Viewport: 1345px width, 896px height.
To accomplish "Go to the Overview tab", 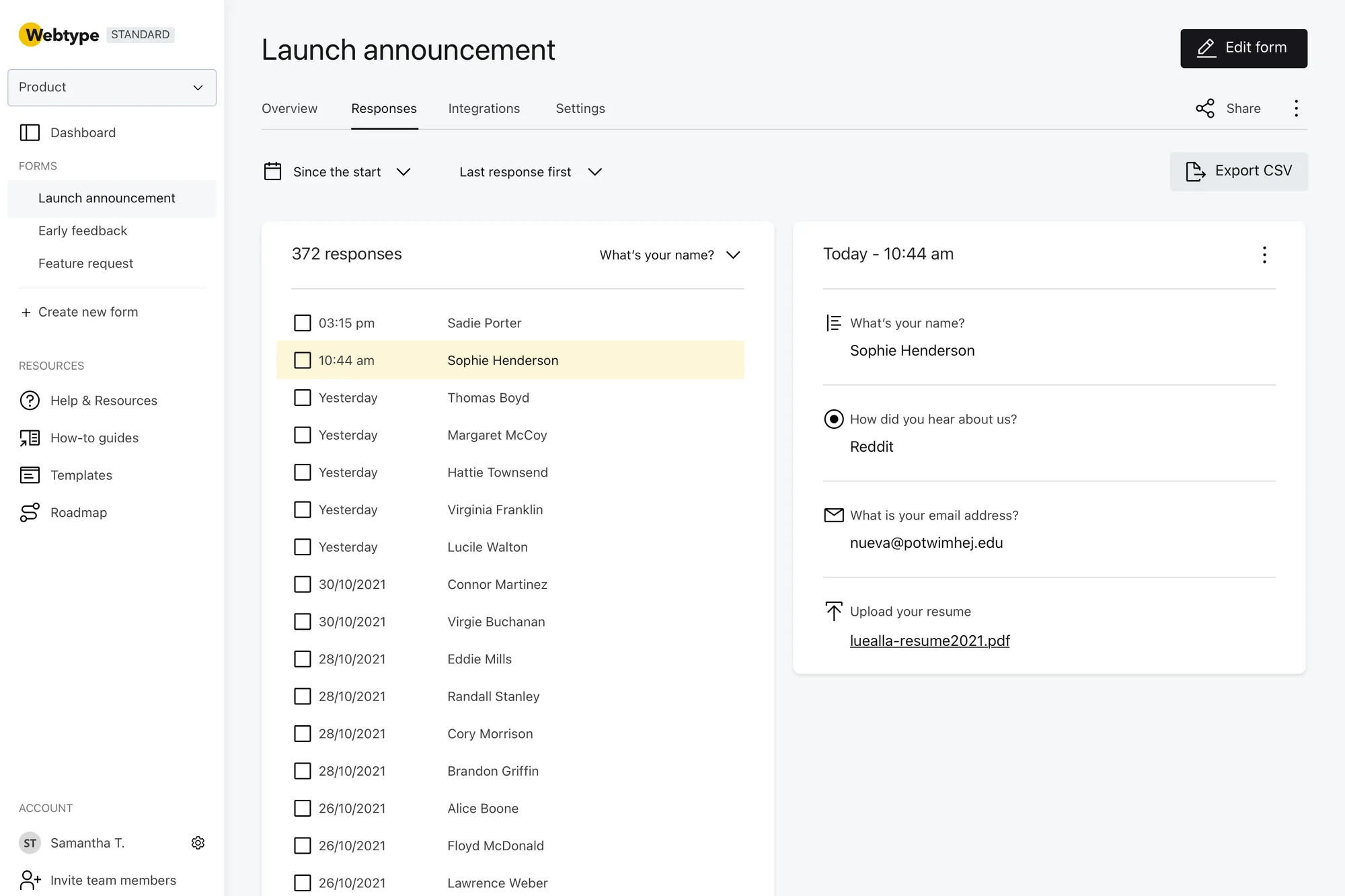I will (289, 108).
